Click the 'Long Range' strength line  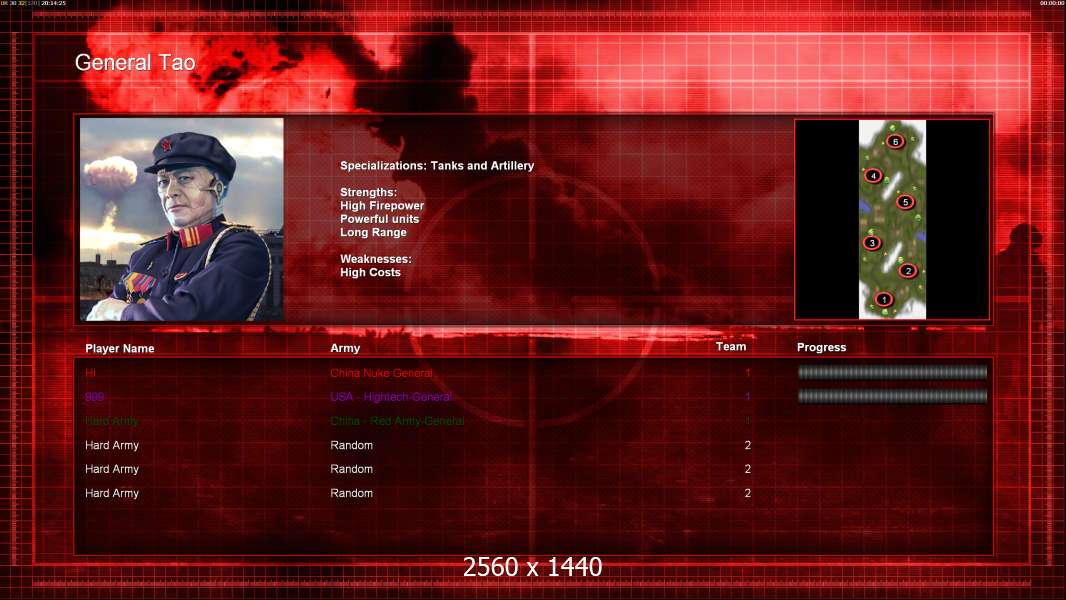pos(373,232)
